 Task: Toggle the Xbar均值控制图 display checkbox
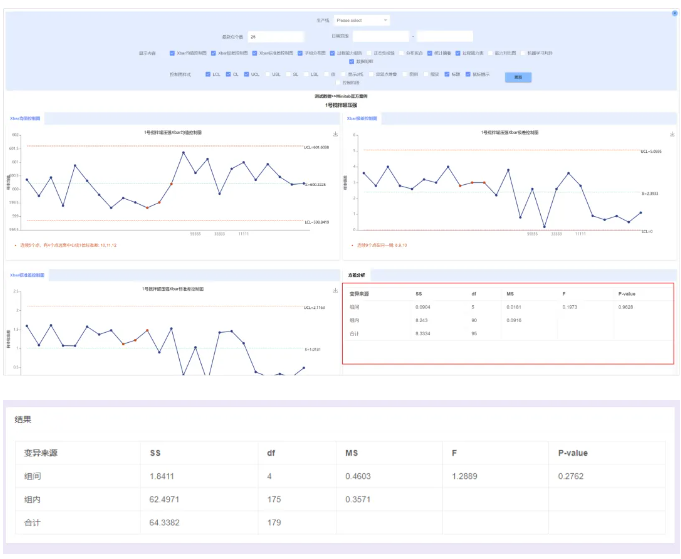173,53
